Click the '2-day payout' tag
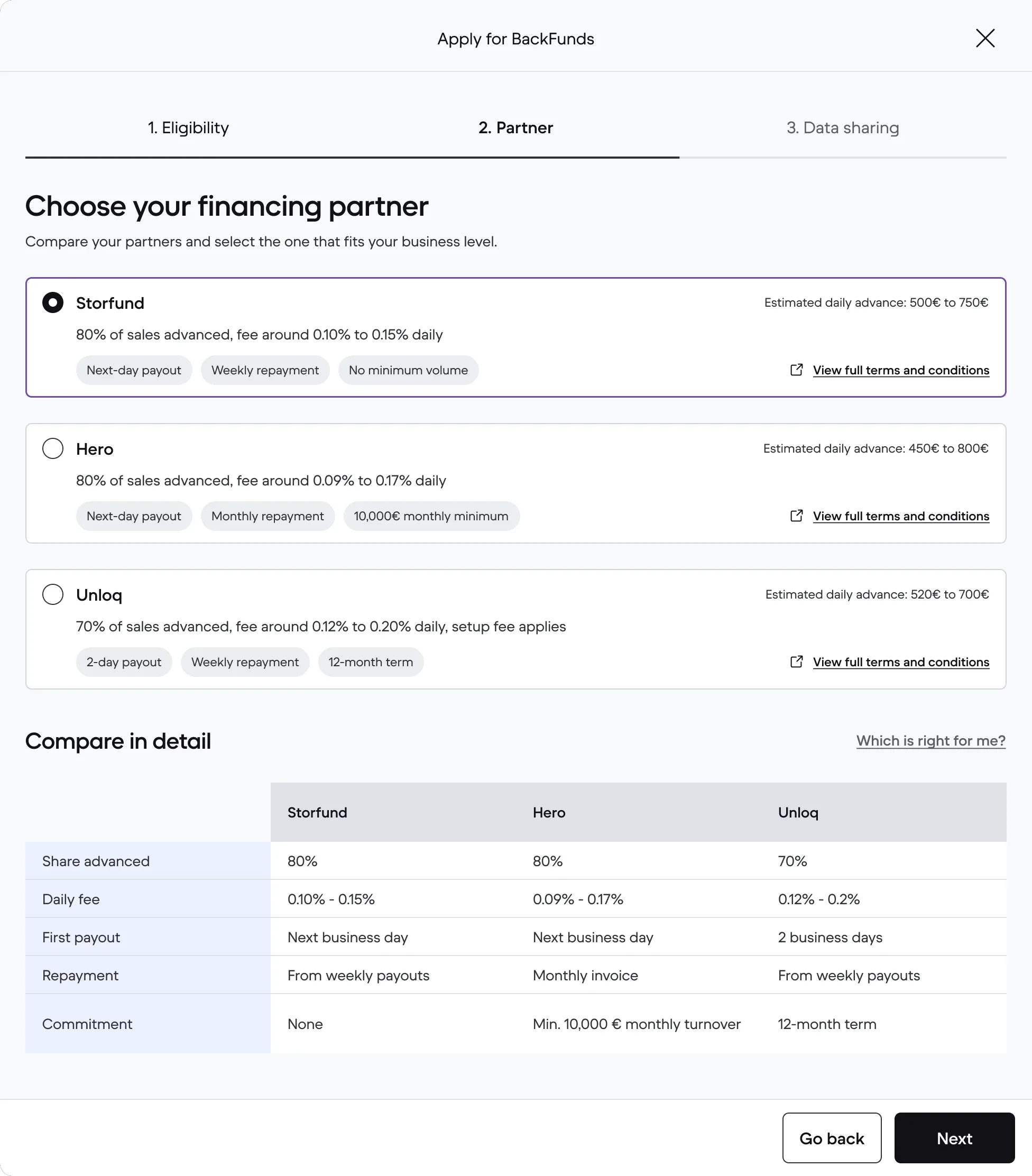This screenshot has height=1176, width=1032. (124, 661)
